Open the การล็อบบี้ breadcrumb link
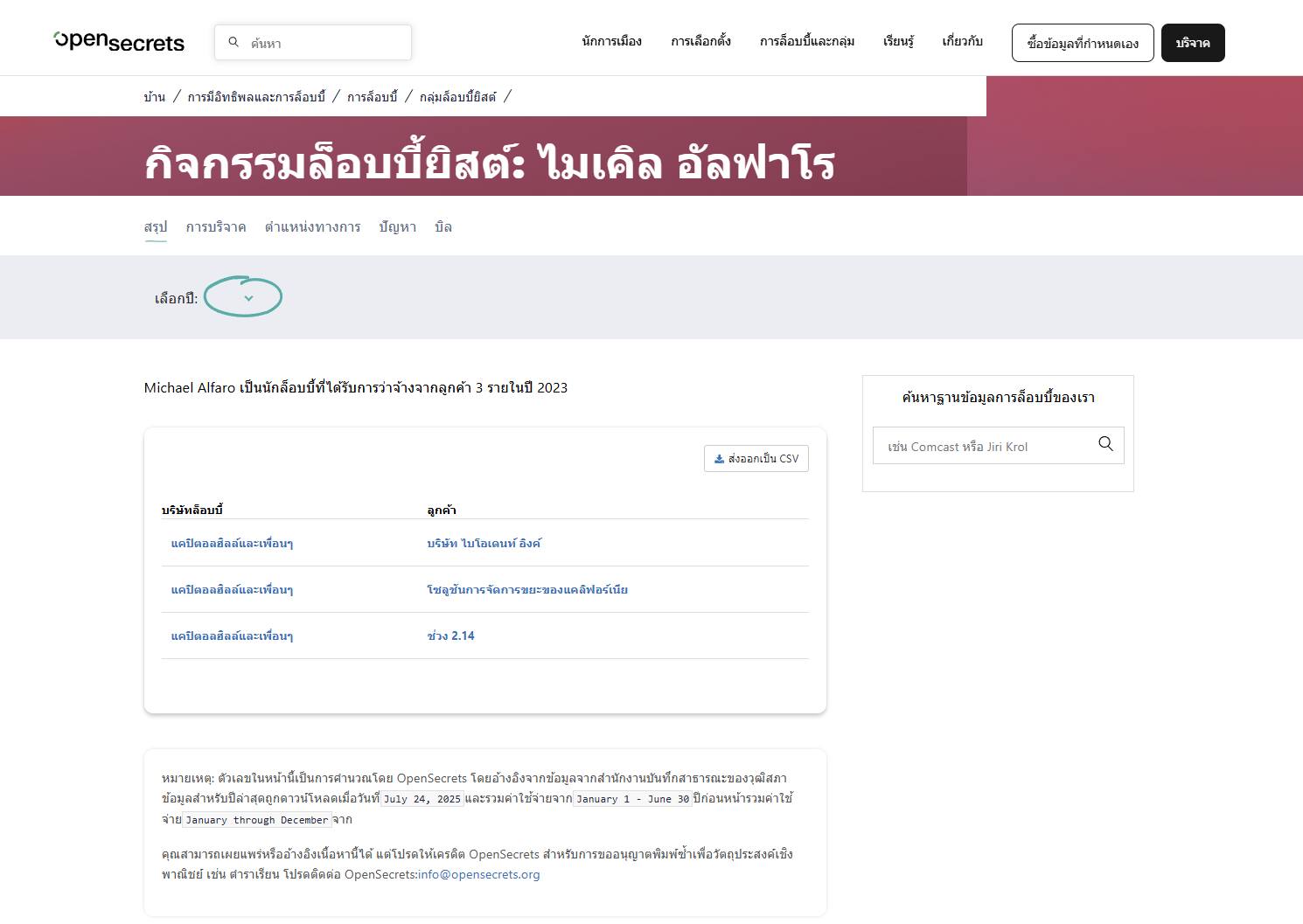 (x=372, y=97)
